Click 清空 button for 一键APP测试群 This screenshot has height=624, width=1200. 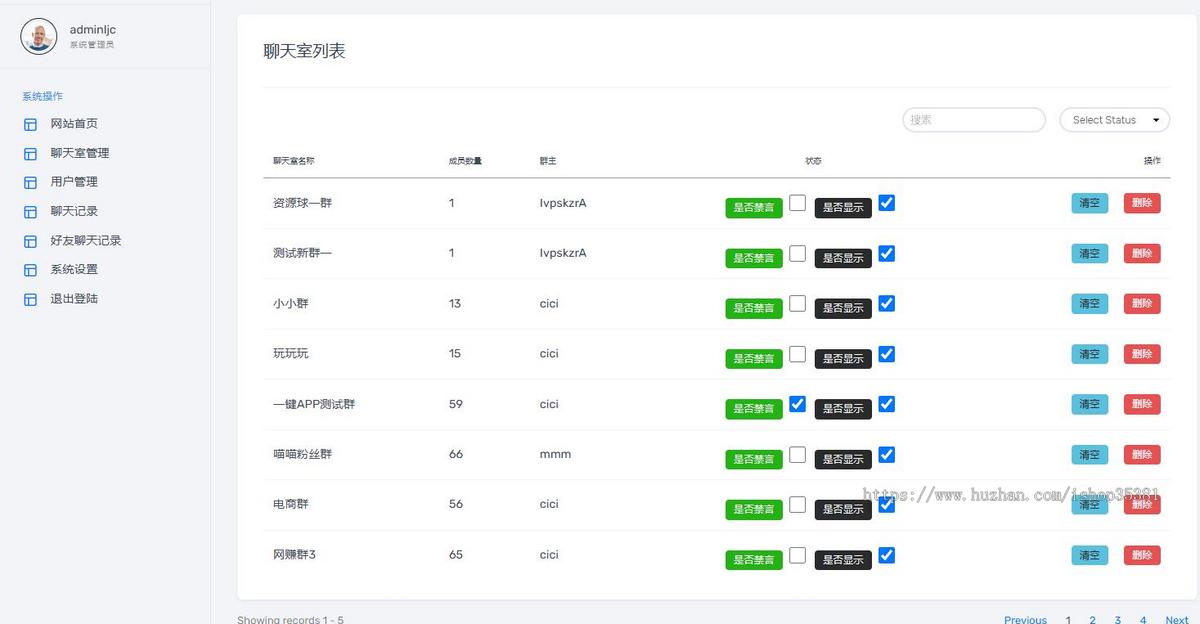(x=1089, y=404)
